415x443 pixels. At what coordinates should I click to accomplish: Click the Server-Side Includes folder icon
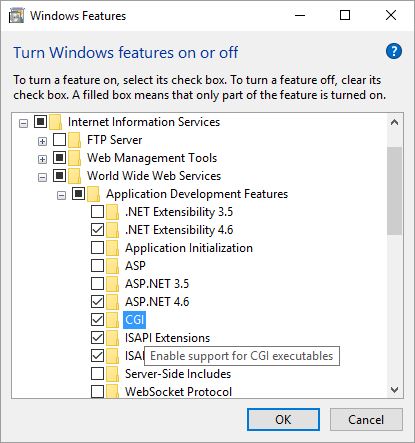pyautogui.click(x=113, y=374)
